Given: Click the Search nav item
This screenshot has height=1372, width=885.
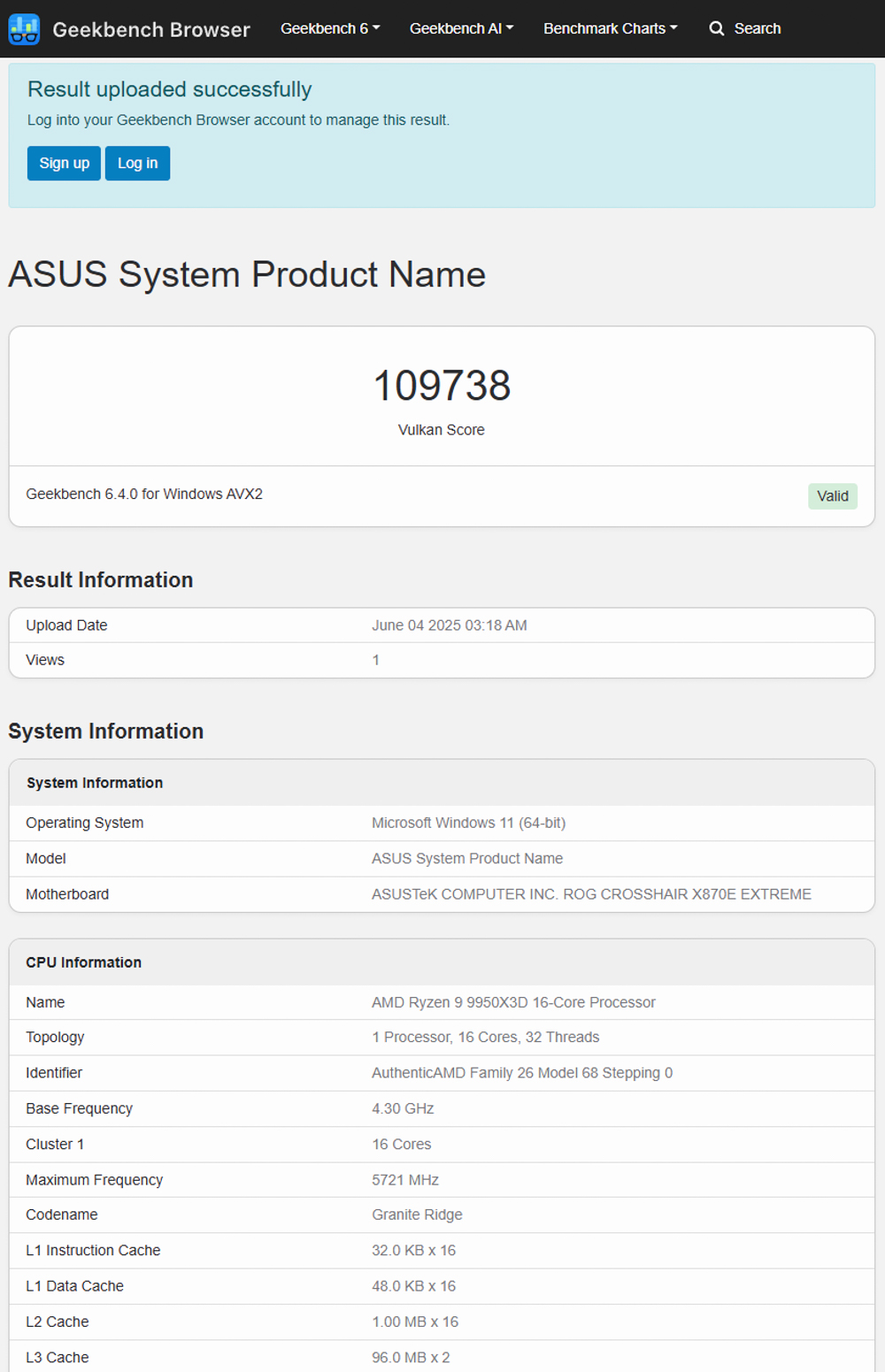Looking at the screenshot, I should (745, 28).
